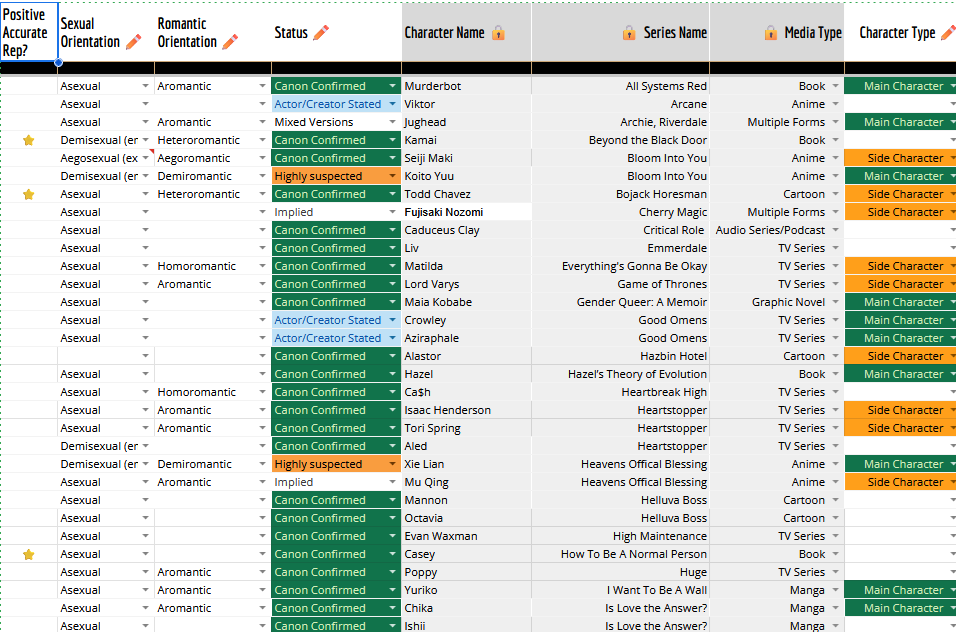Click the Canon Confirmed chip for Alastor

click(x=320, y=356)
